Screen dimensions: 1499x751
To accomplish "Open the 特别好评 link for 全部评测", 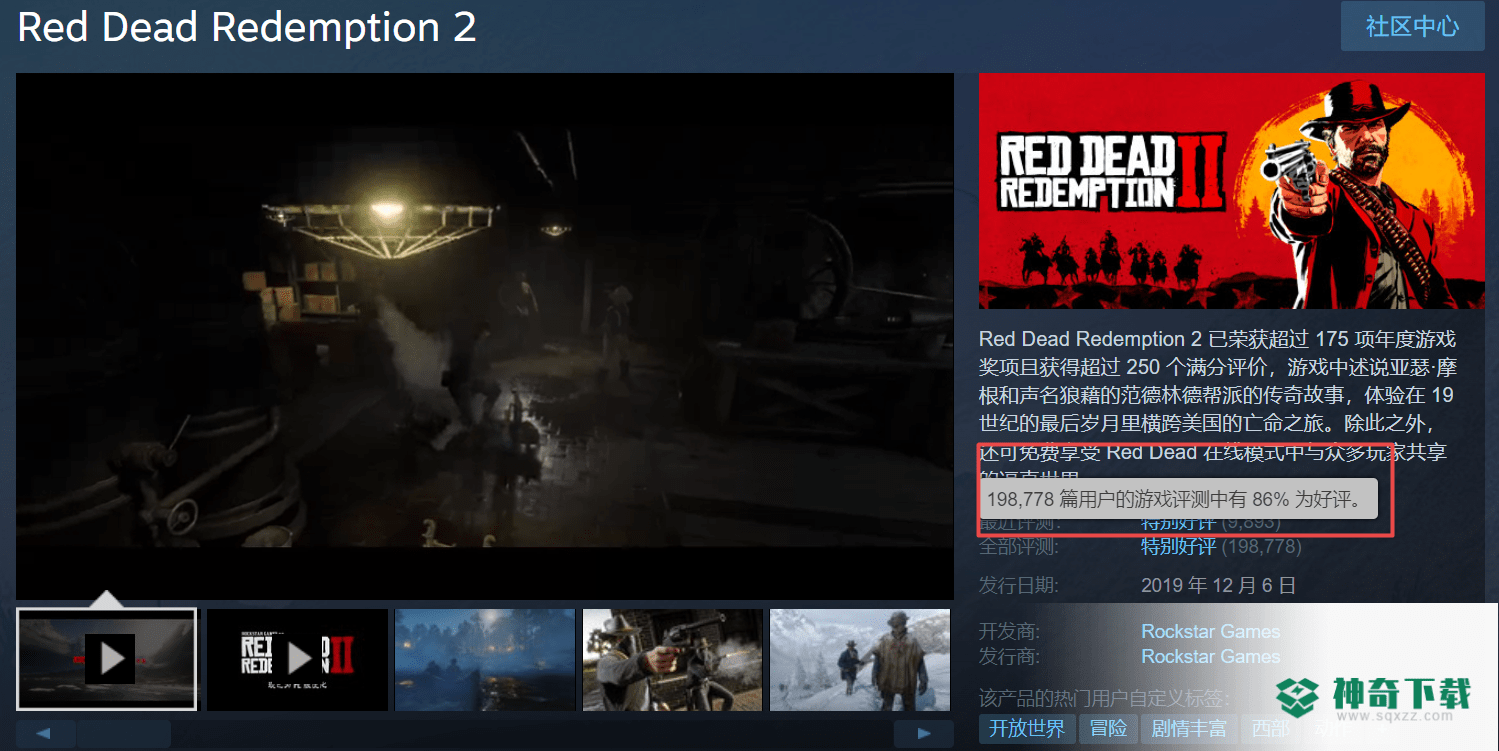I will (1178, 547).
